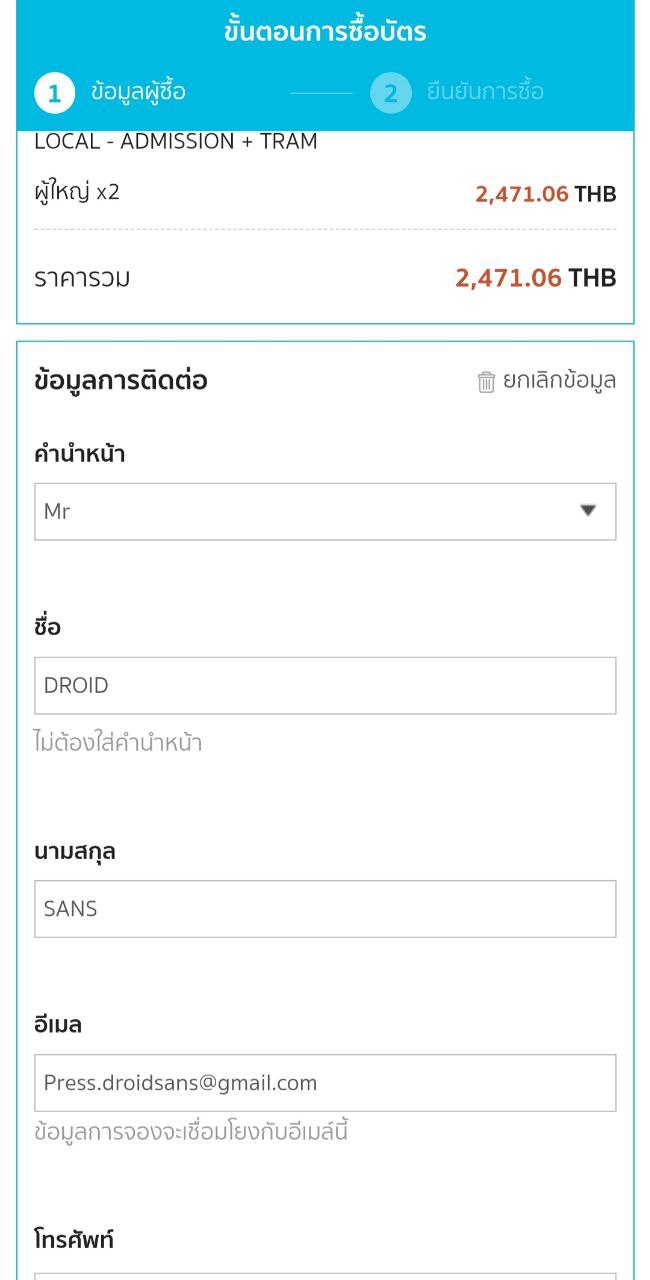Image resolution: width=650 pixels, height=1280 pixels.
Task: Click the LOCAL - ADMISSION + TRAM text
Action: 176,142
